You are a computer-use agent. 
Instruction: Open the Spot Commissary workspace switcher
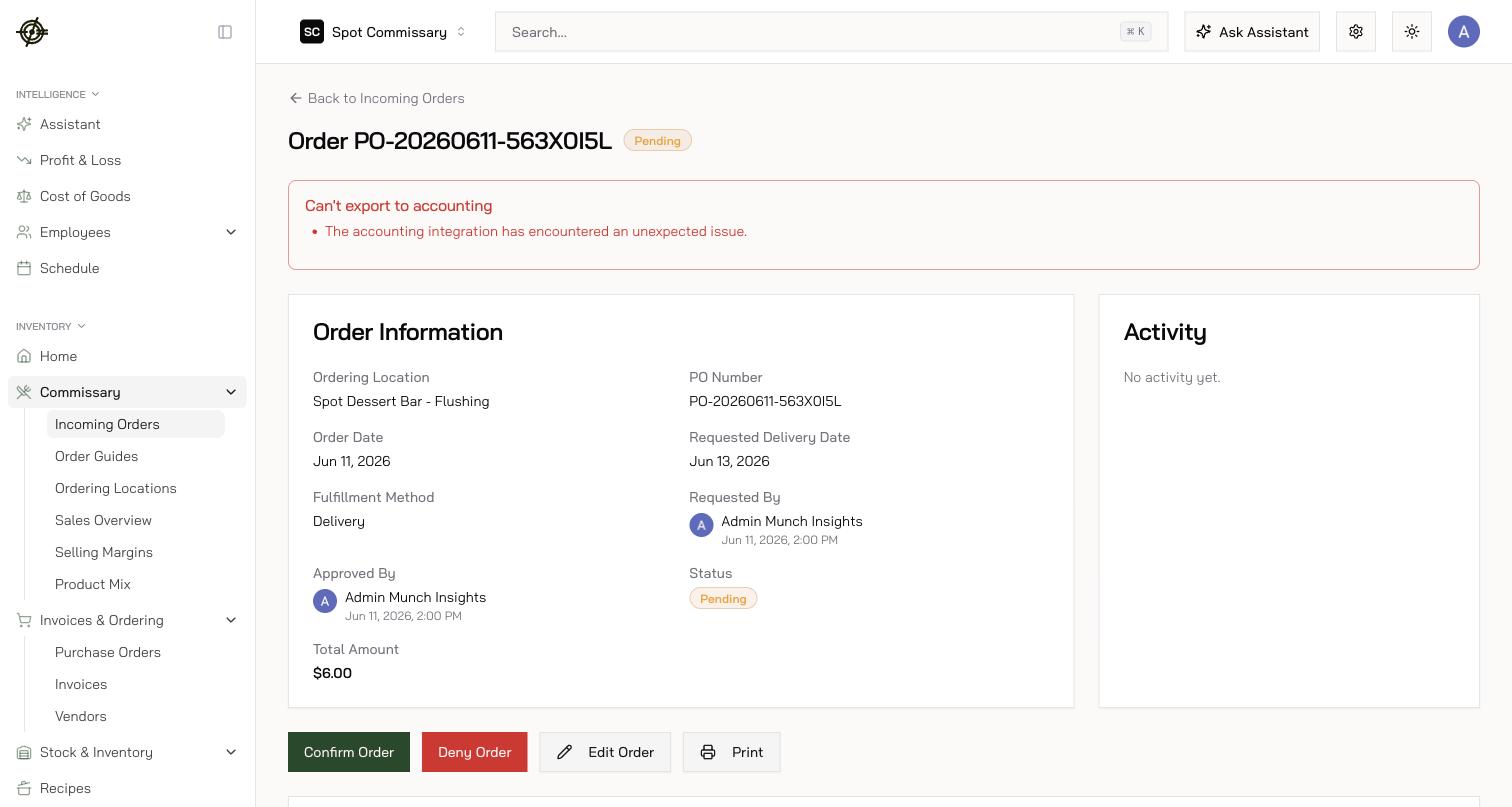(384, 32)
